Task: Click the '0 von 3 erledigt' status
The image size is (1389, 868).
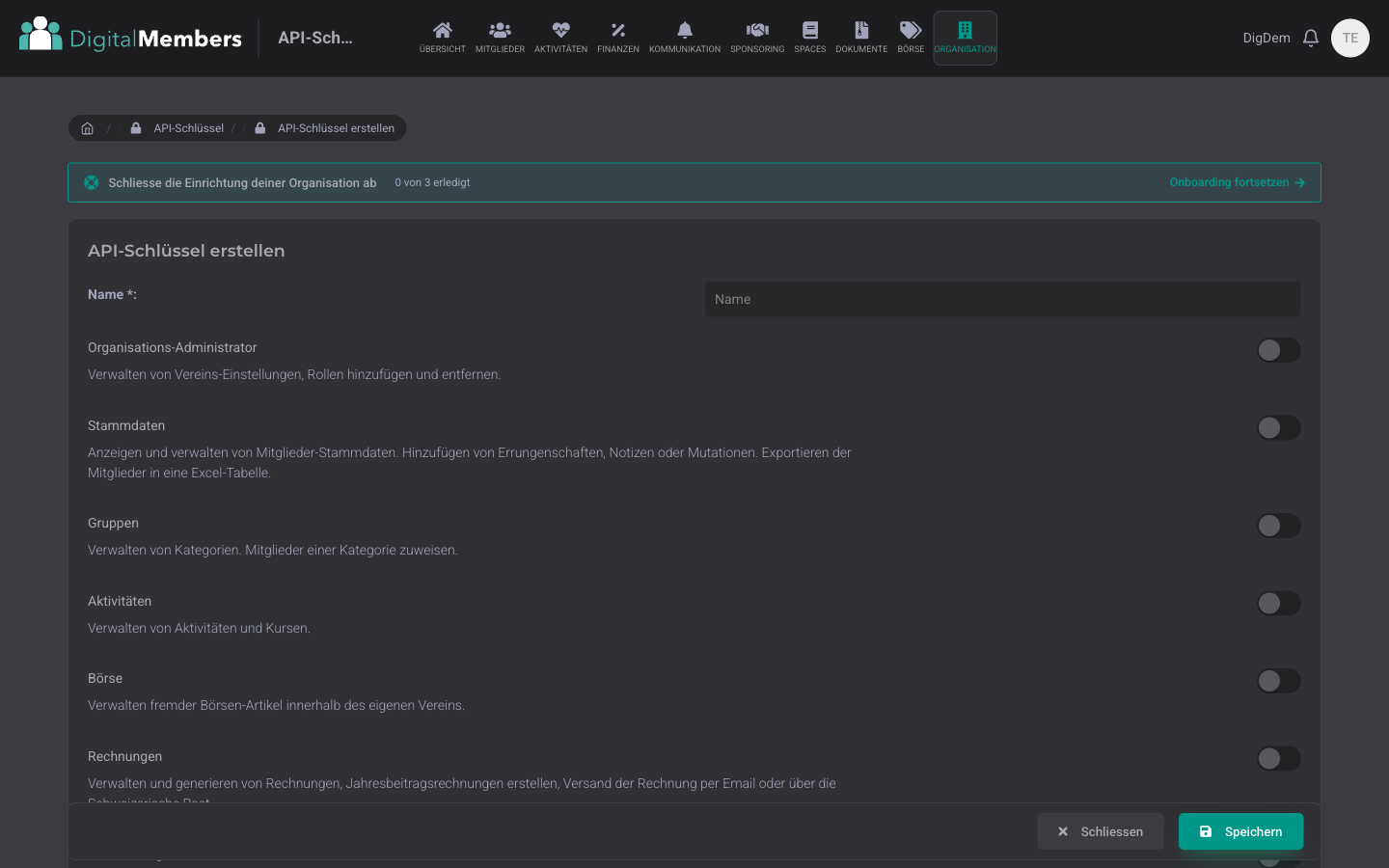Action: point(432,182)
